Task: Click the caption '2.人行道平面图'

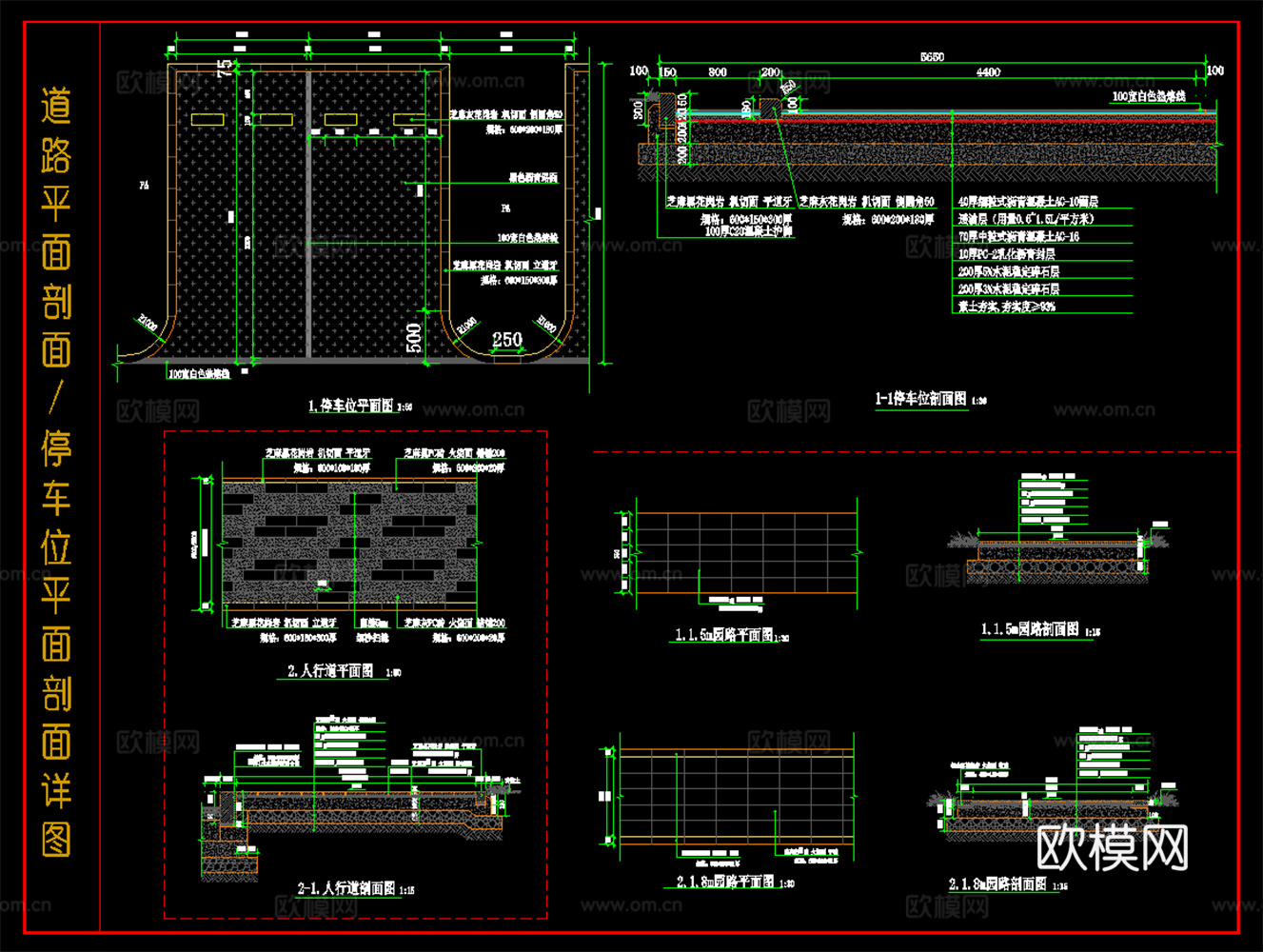Action: 330,671
